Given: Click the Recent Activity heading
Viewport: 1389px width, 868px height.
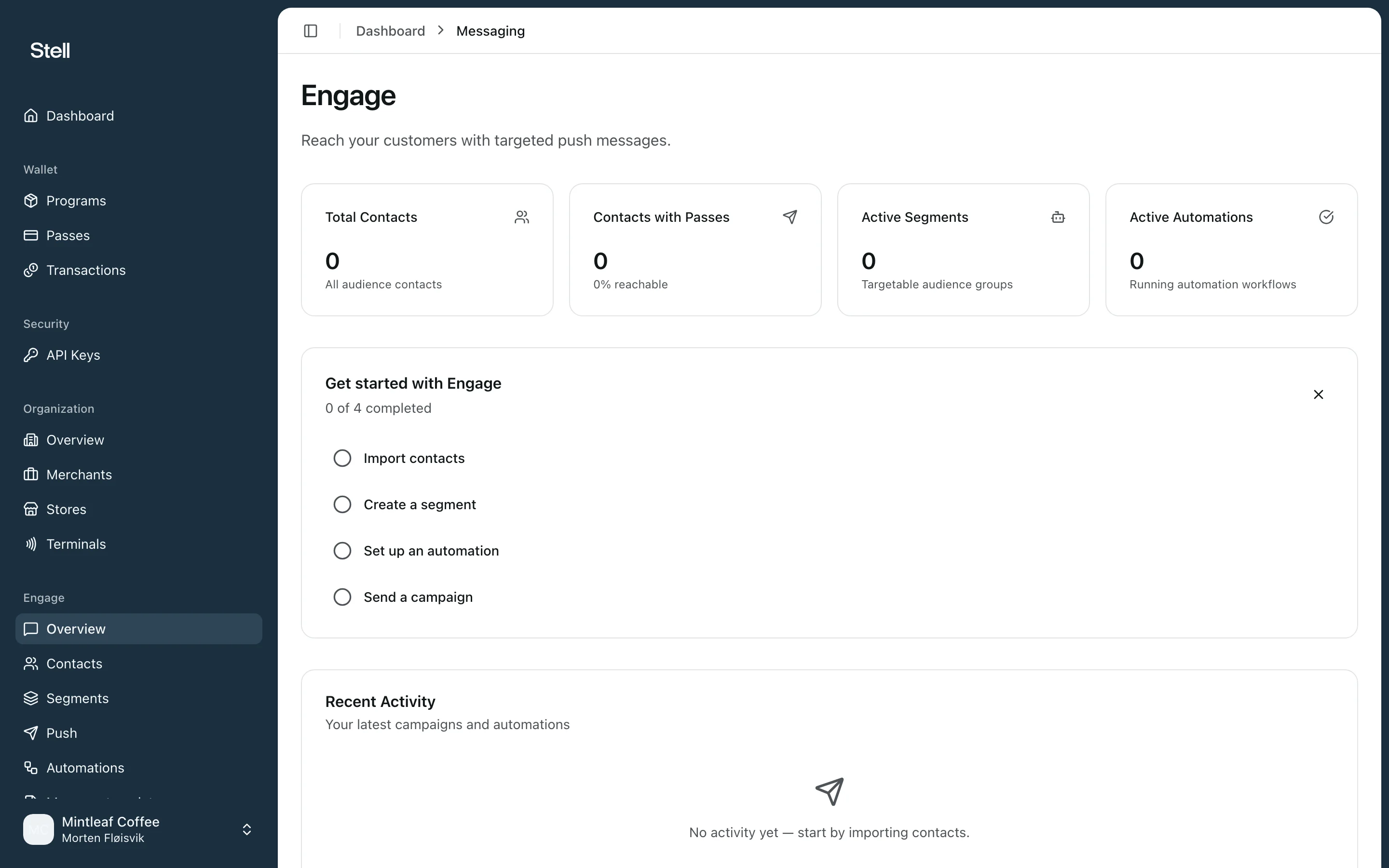Looking at the screenshot, I should pos(380,702).
